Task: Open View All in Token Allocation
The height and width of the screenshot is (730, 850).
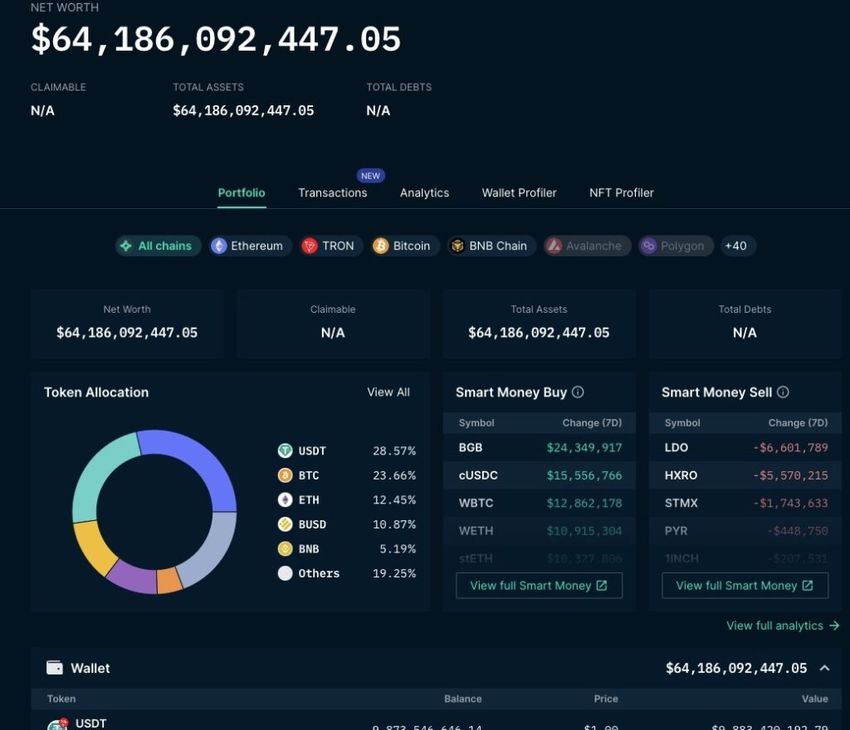Action: pos(388,392)
